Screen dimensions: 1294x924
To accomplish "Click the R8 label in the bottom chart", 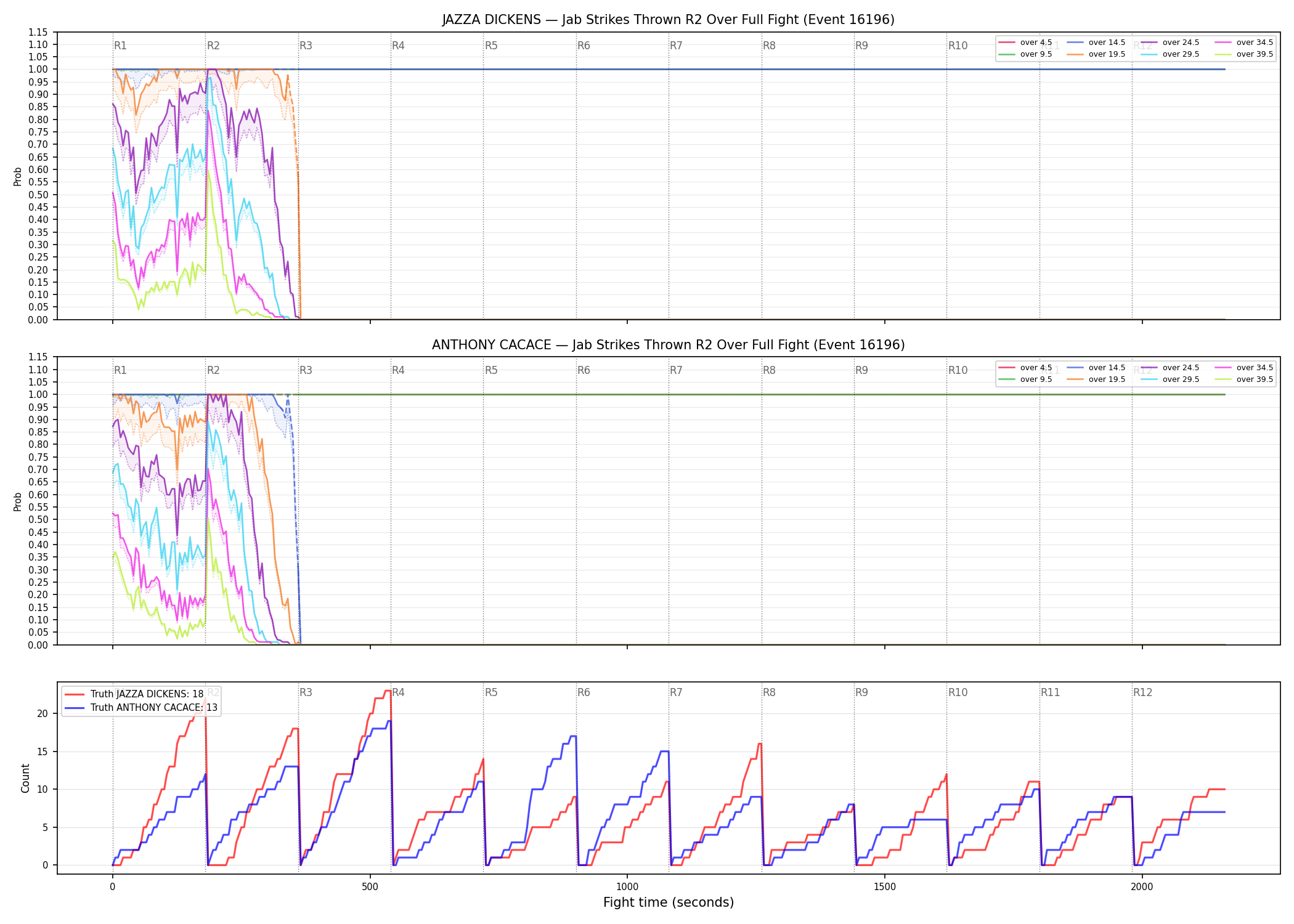I will point(769,692).
